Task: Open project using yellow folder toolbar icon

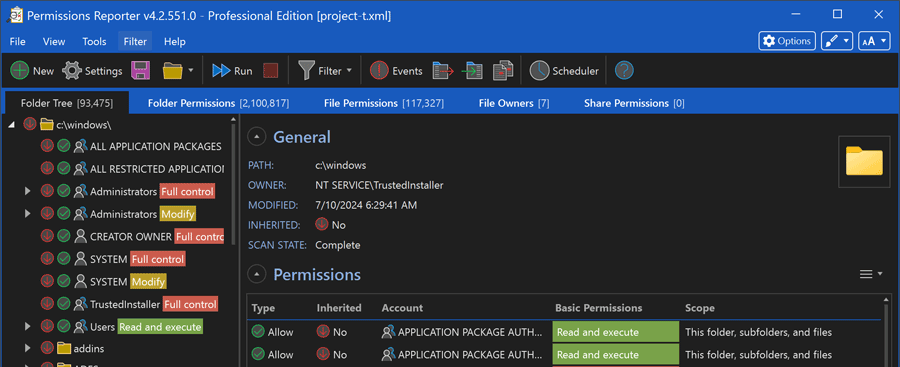Action: click(172, 71)
